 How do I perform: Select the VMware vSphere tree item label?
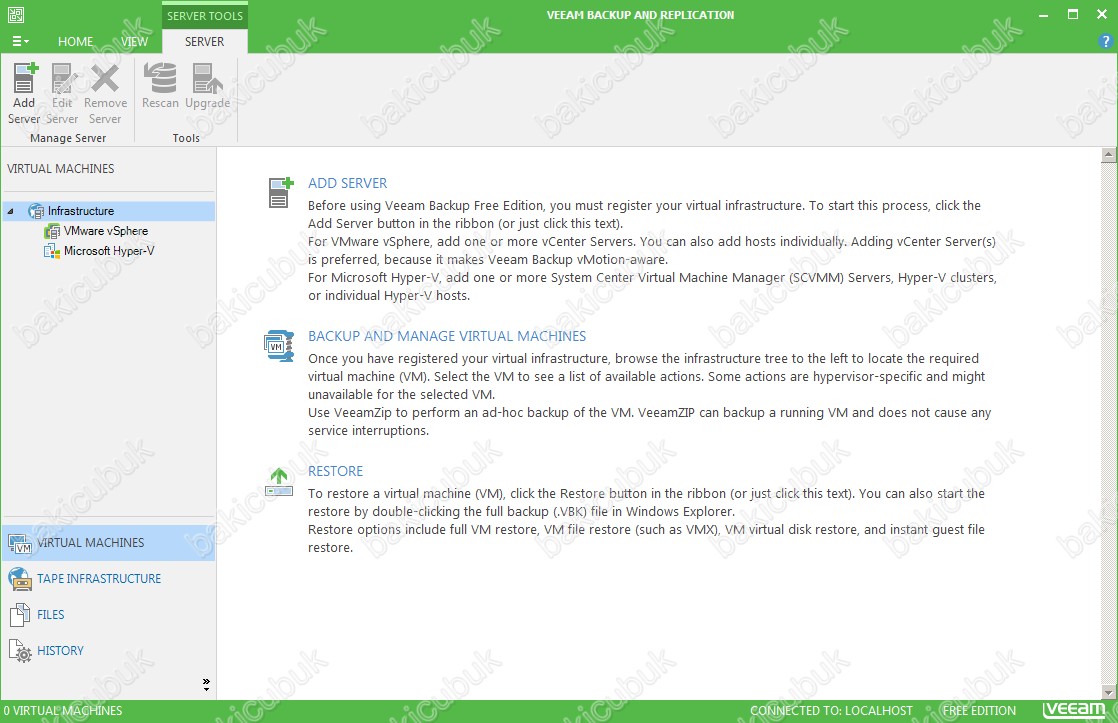(106, 231)
